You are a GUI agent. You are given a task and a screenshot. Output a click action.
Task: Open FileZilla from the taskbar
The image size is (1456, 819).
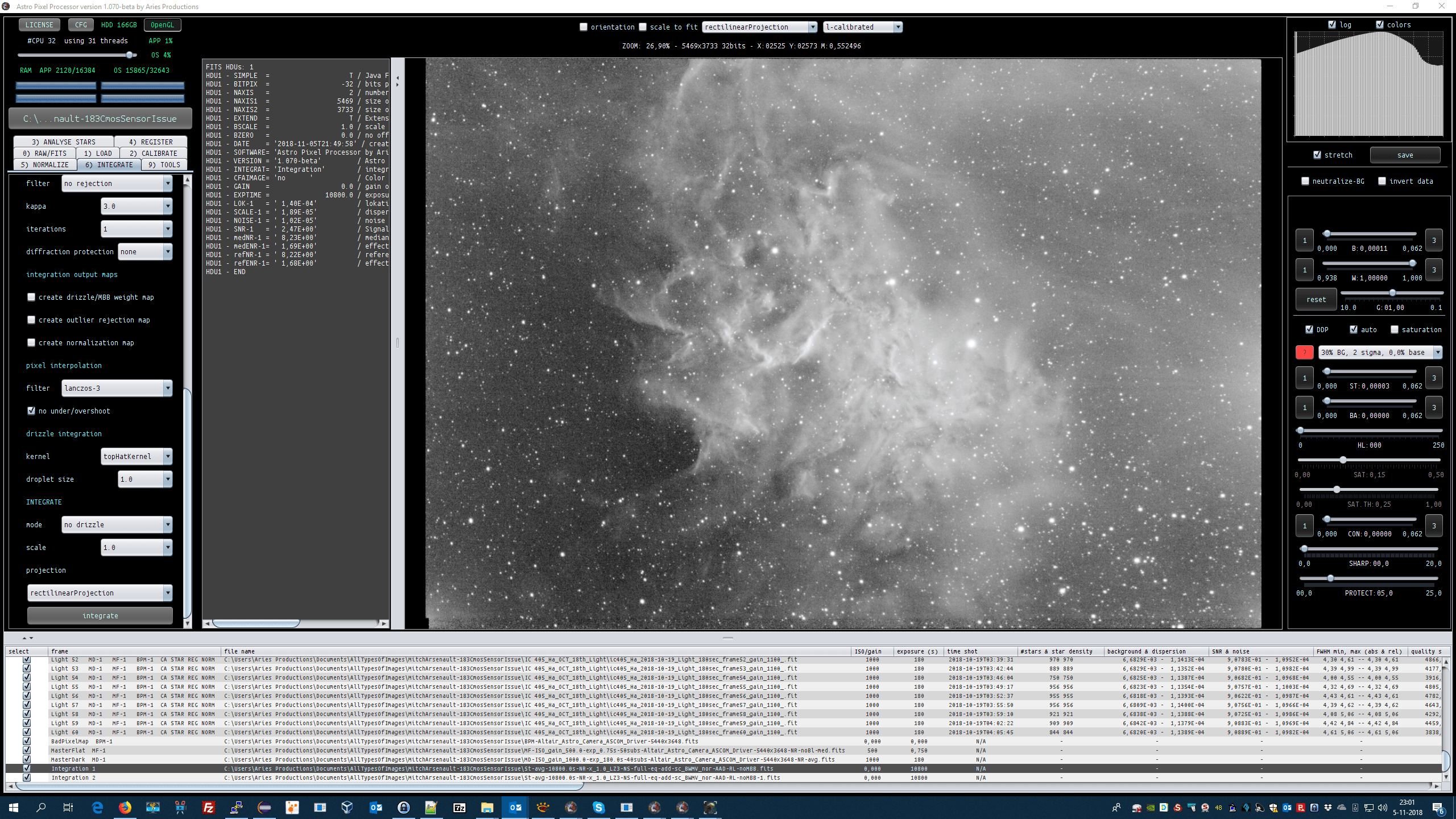click(209, 807)
